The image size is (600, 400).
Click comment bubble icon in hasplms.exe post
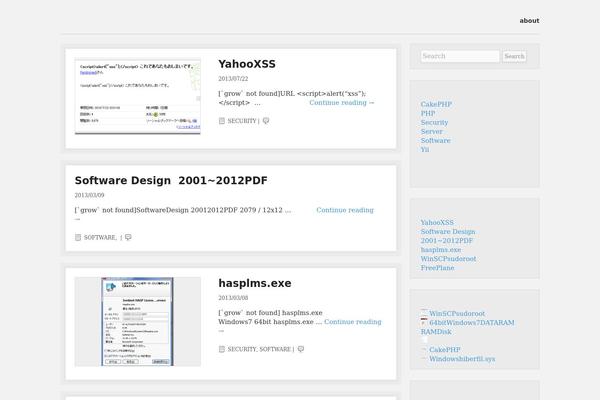[301, 349]
